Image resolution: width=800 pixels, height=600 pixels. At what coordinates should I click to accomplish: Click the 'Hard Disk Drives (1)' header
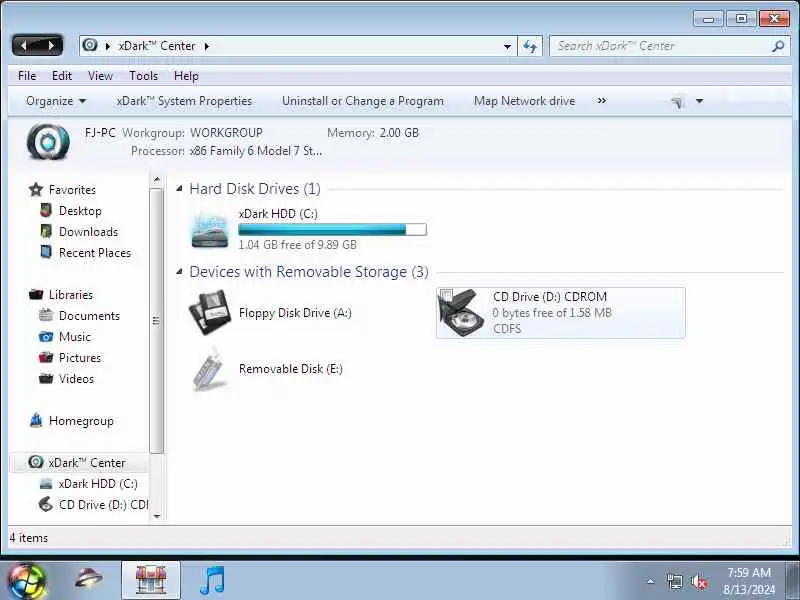coord(255,189)
